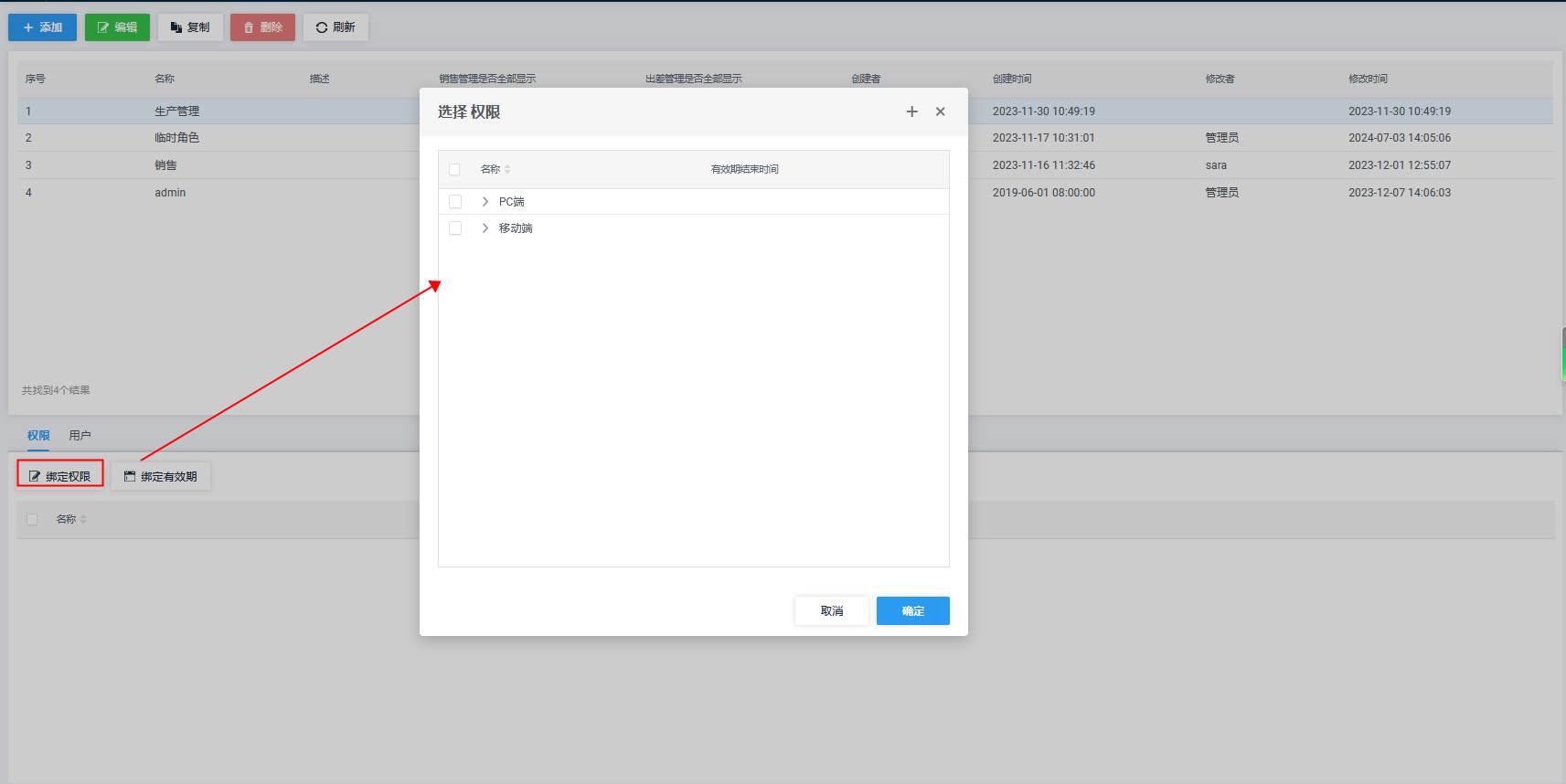1566x784 pixels.
Task: Check the PC端 checkbox
Action: (455, 202)
